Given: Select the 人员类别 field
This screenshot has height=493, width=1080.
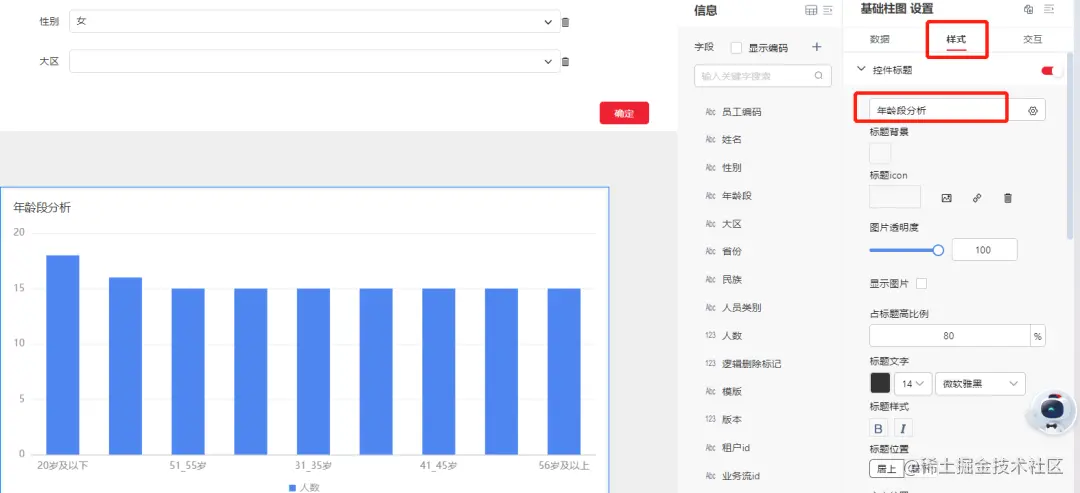Looking at the screenshot, I should tap(741, 308).
